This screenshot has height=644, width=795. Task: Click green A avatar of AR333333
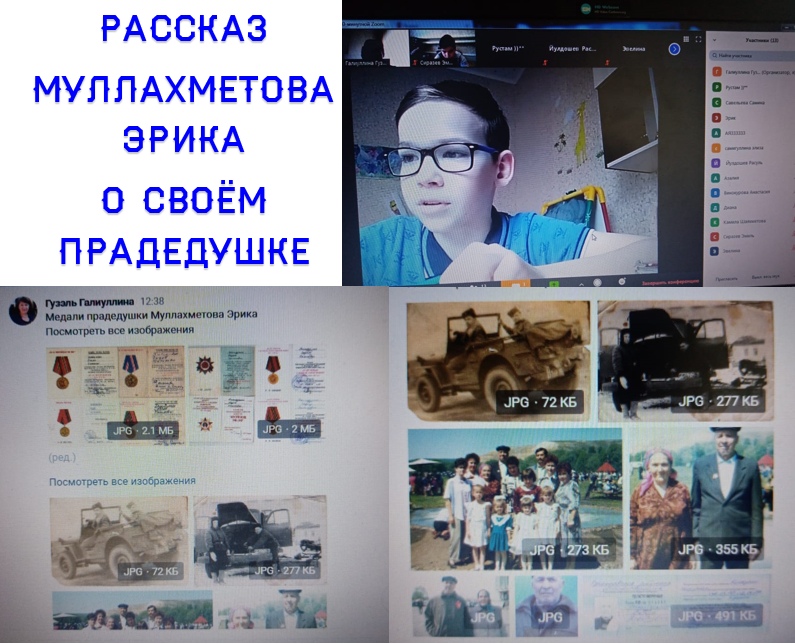716,133
